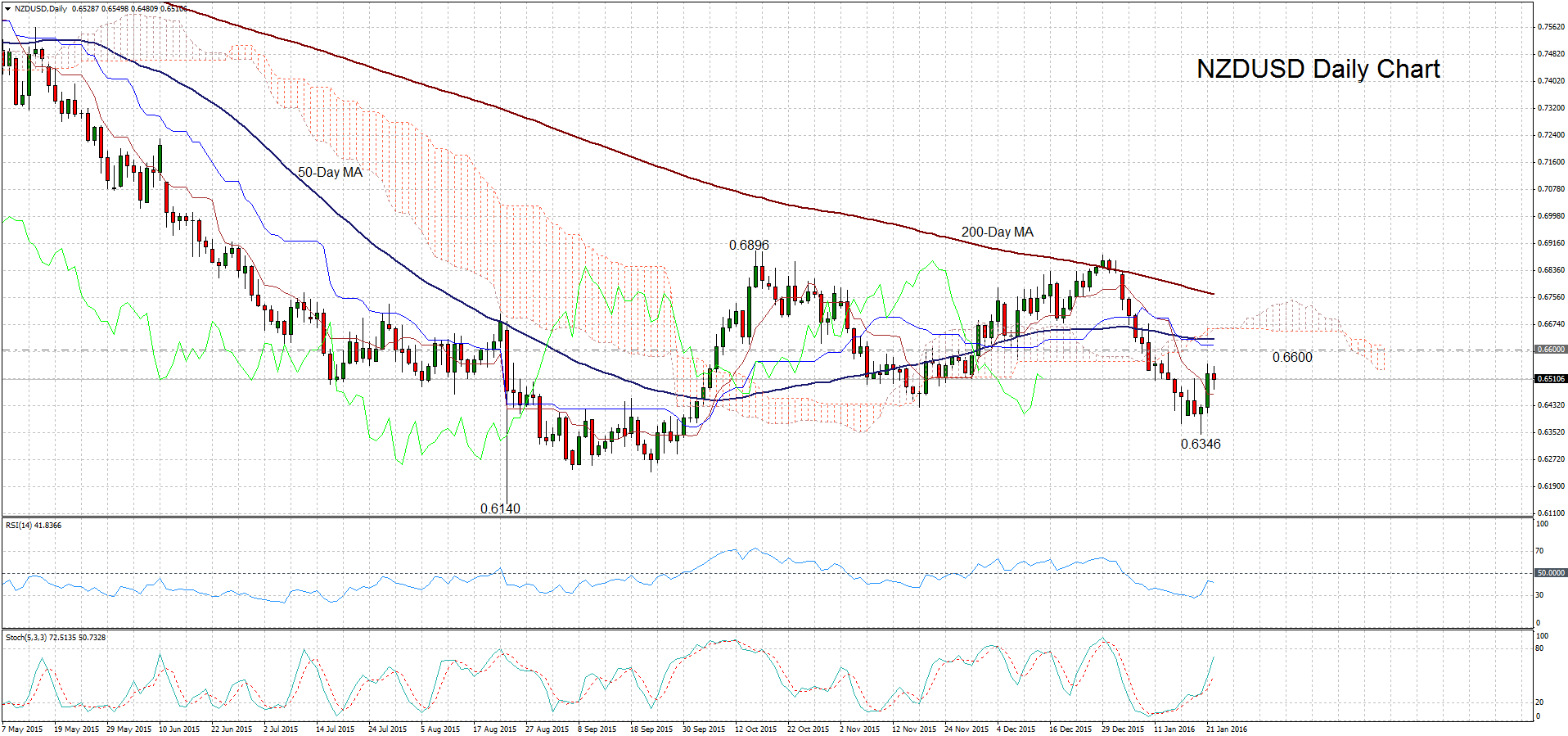Click the NZDUSD,Daily symbol header text
The height and width of the screenshot is (736, 1568).
(x=41, y=8)
